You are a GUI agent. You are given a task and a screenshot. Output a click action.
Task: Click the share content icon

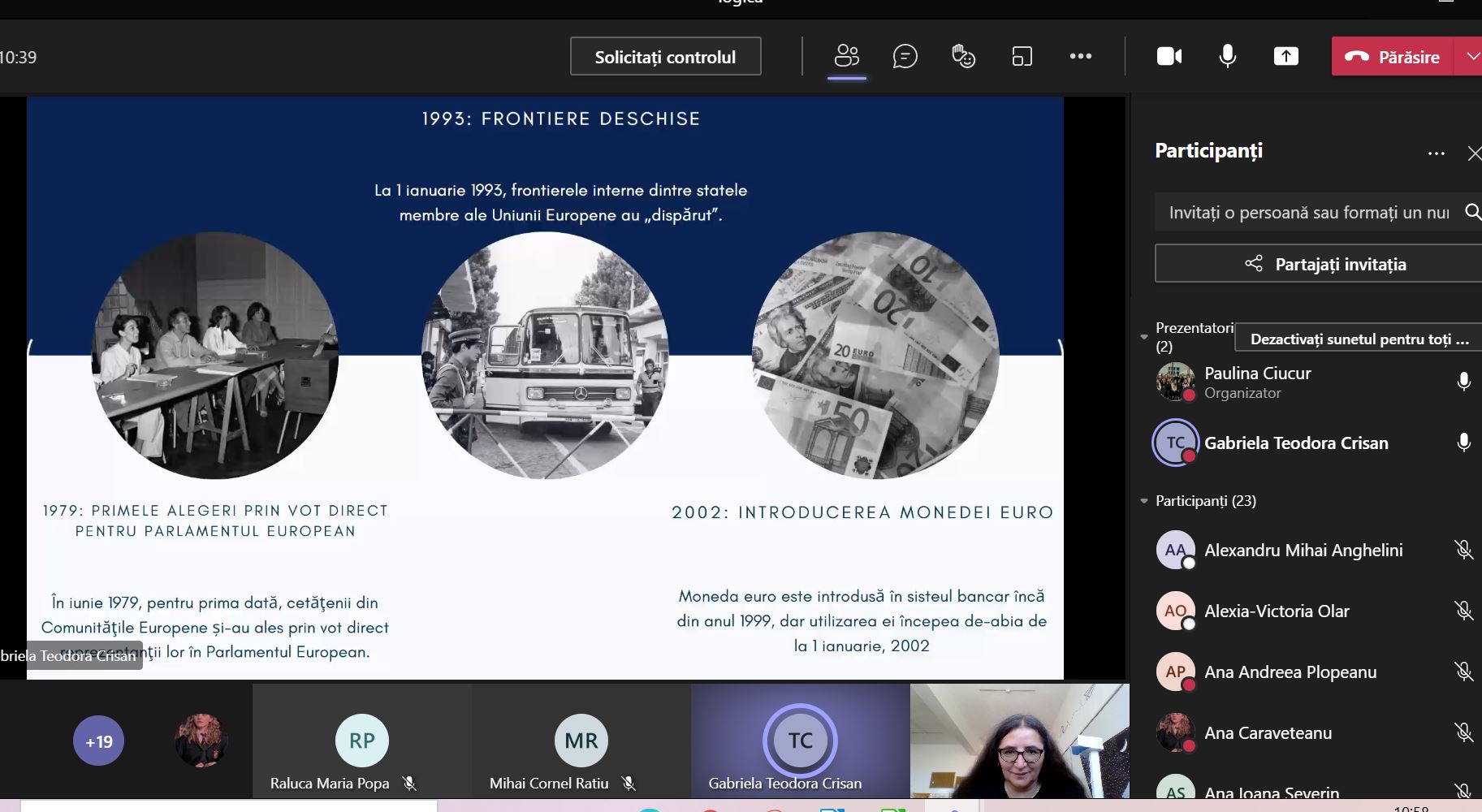pos(1285,56)
